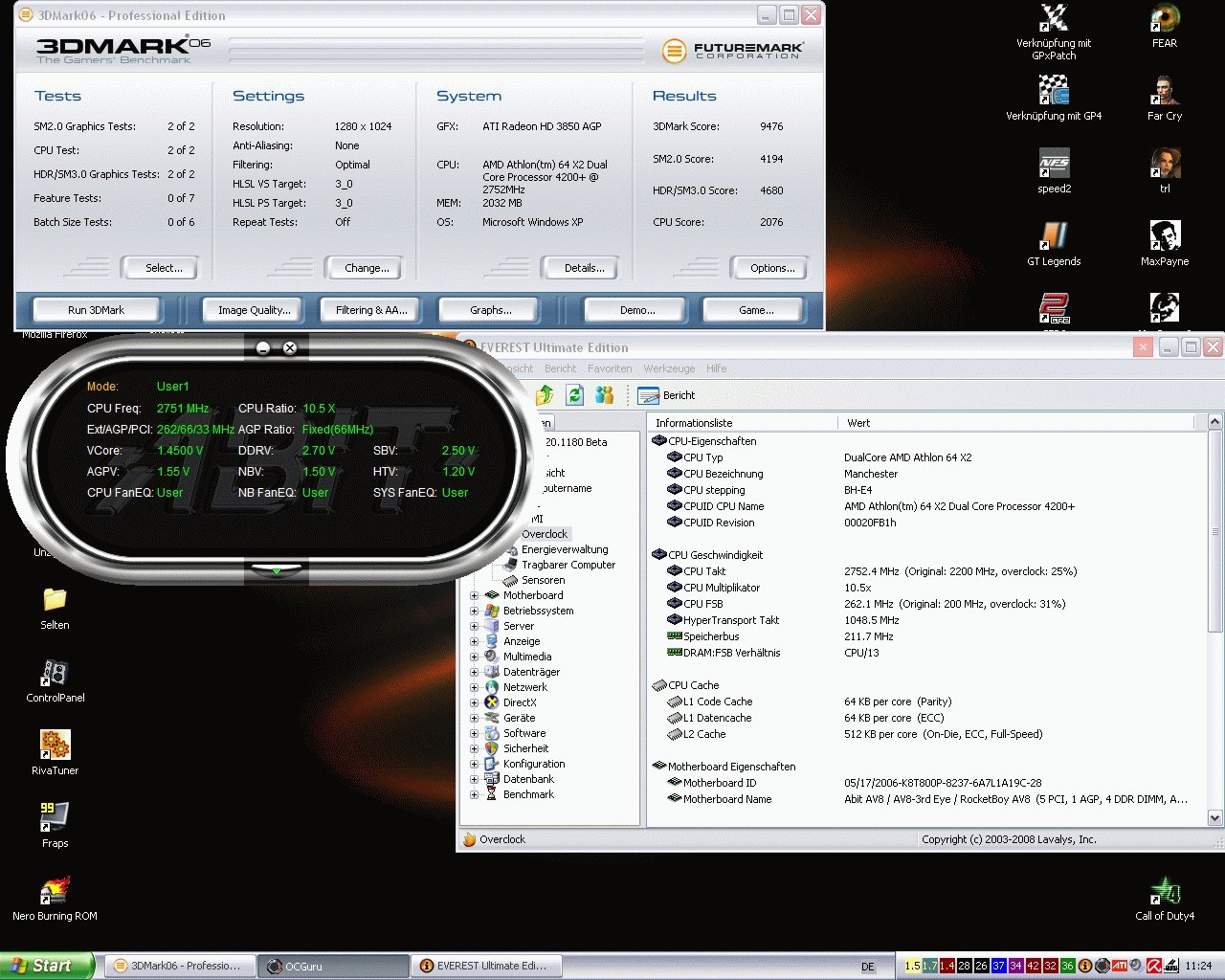Click the Geräte tree item
This screenshot has height=980, width=1225.
coord(519,718)
